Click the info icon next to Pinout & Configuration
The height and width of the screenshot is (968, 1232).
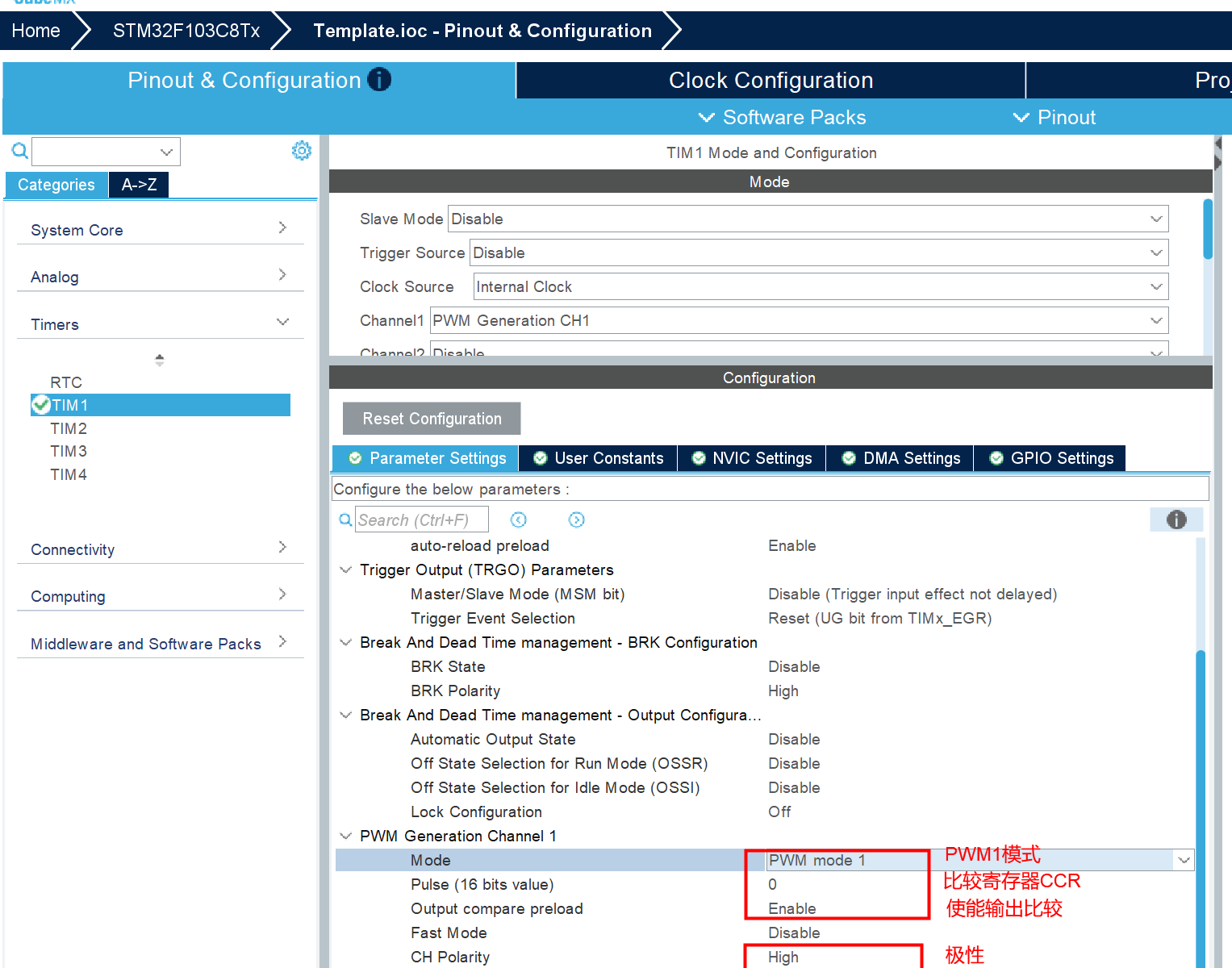(379, 79)
